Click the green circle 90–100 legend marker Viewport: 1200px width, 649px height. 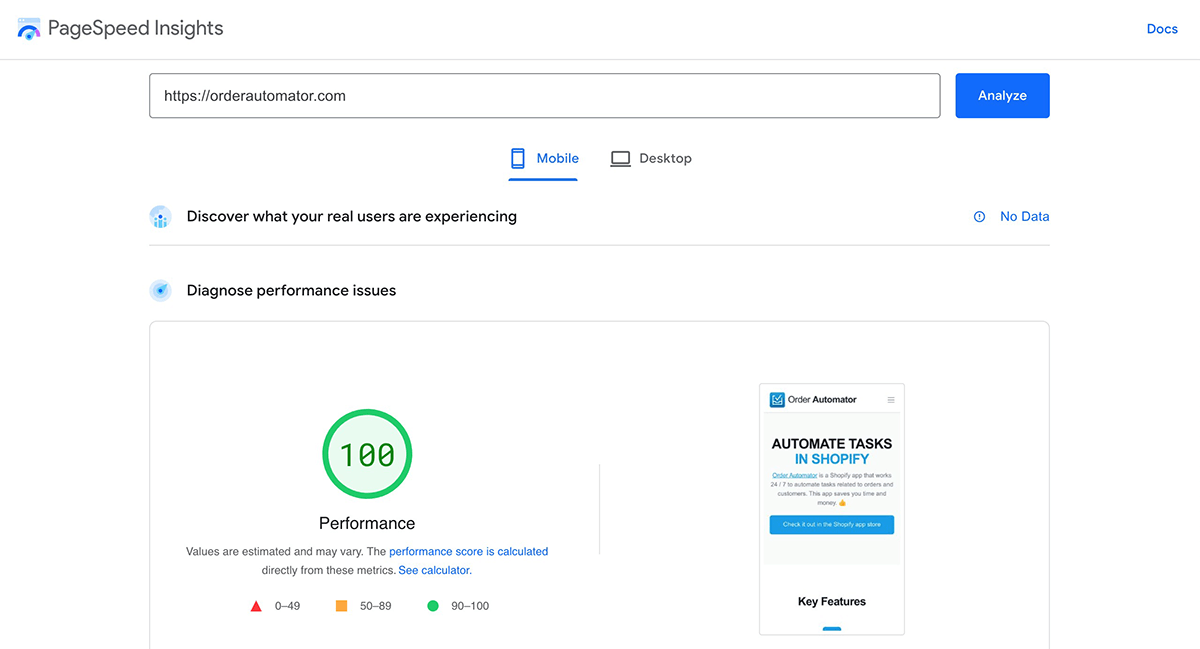click(433, 606)
